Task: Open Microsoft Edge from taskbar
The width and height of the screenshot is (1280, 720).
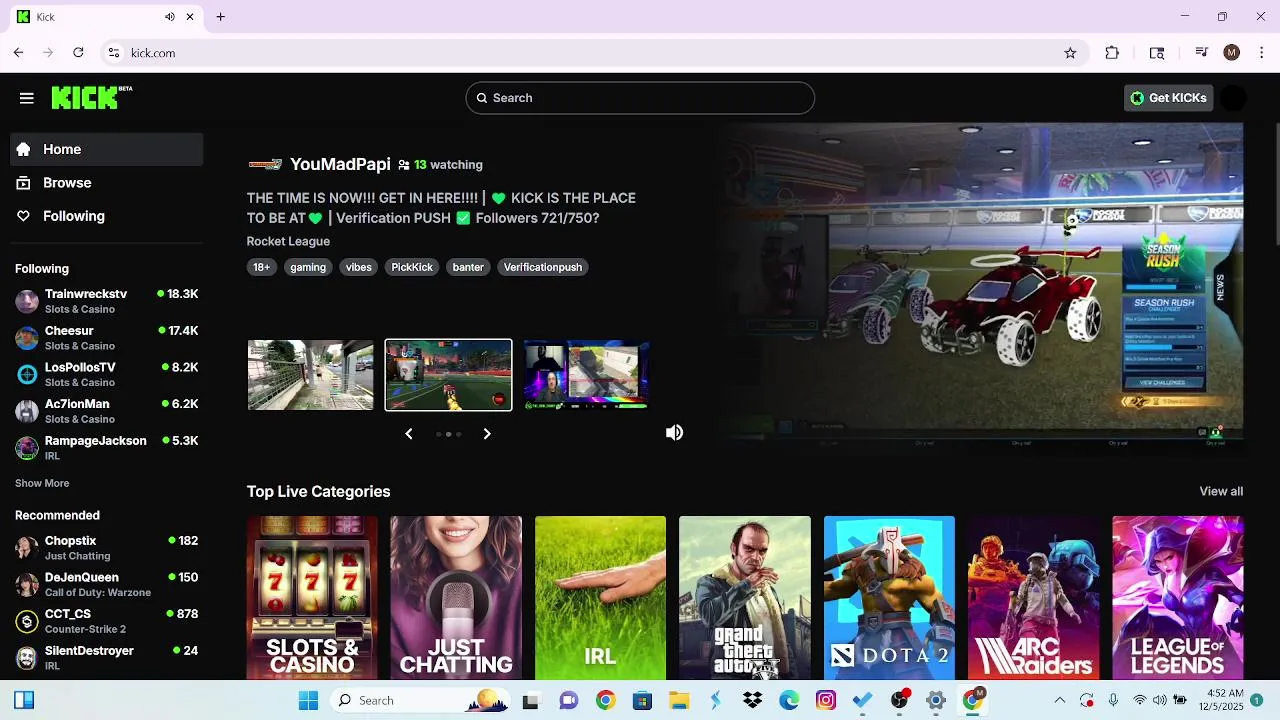Action: 789,700
